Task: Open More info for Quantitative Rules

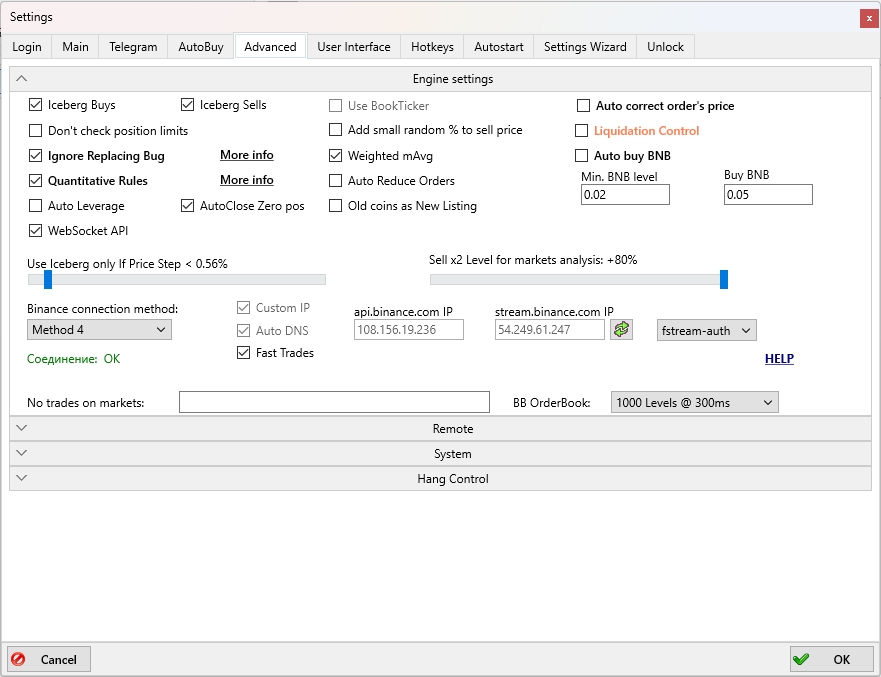Action: [x=247, y=180]
